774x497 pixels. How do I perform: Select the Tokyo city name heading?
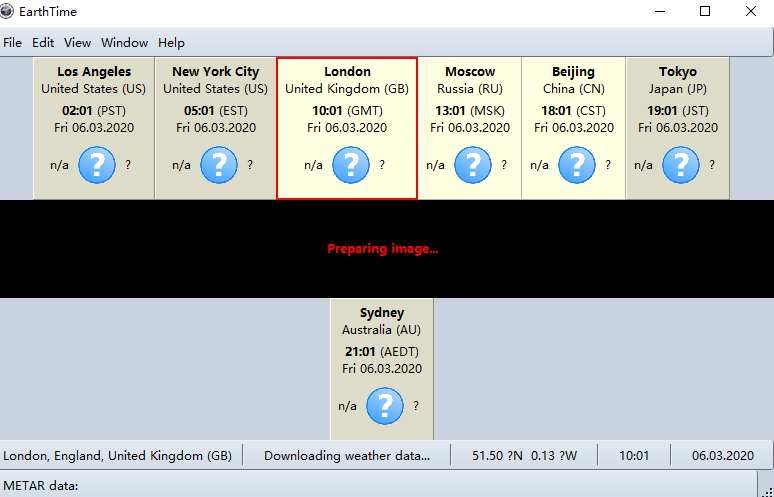[678, 72]
